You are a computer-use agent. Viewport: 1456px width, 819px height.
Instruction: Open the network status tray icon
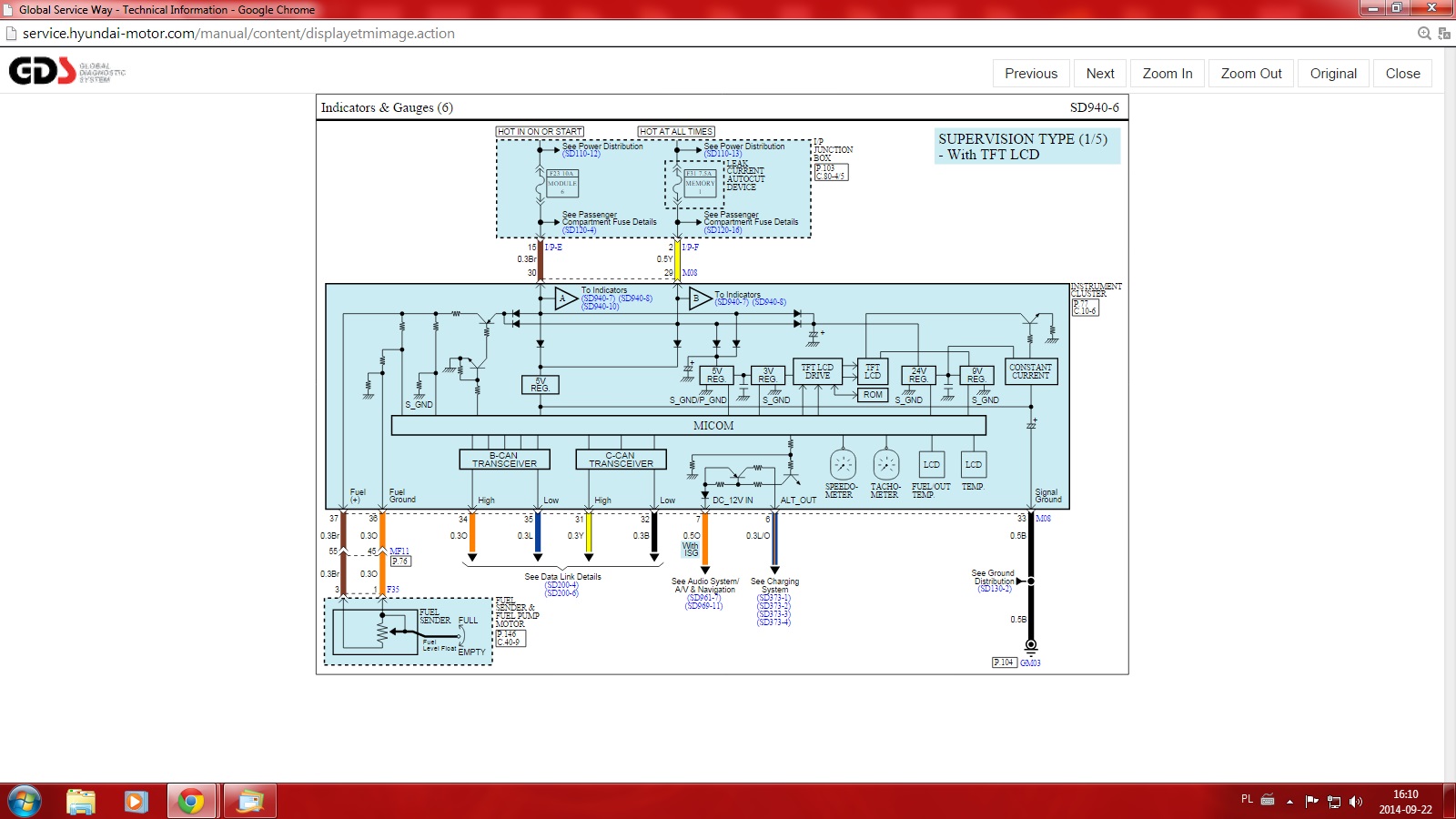click(x=1334, y=802)
